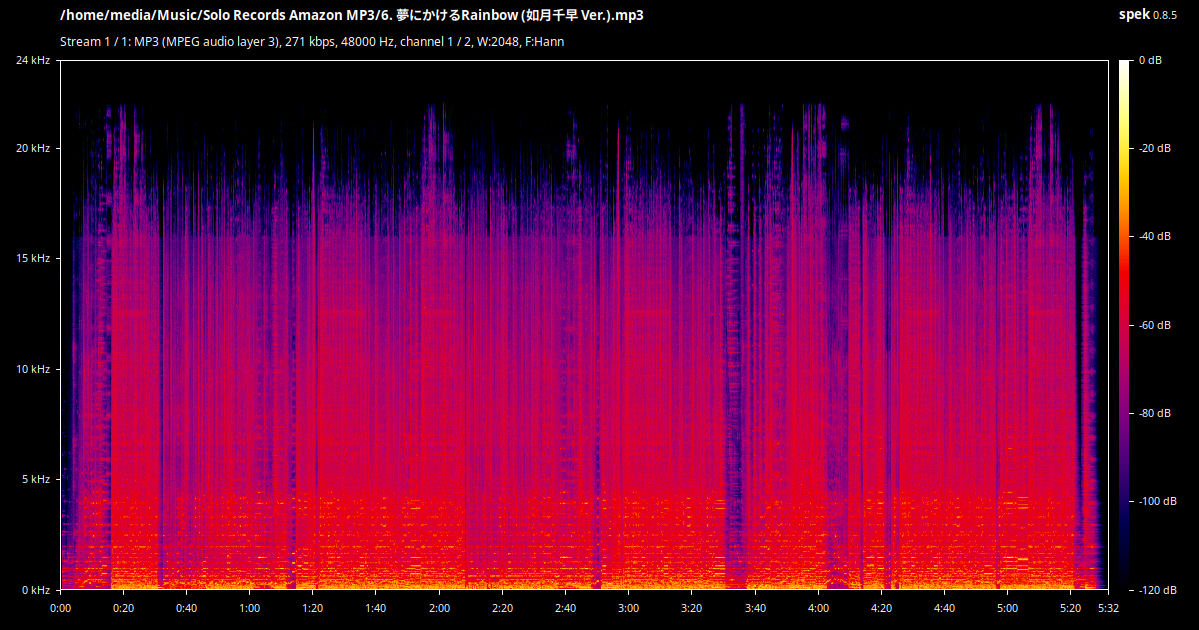
Task: Click the 5:32 end time label
Action: [x=1108, y=608]
